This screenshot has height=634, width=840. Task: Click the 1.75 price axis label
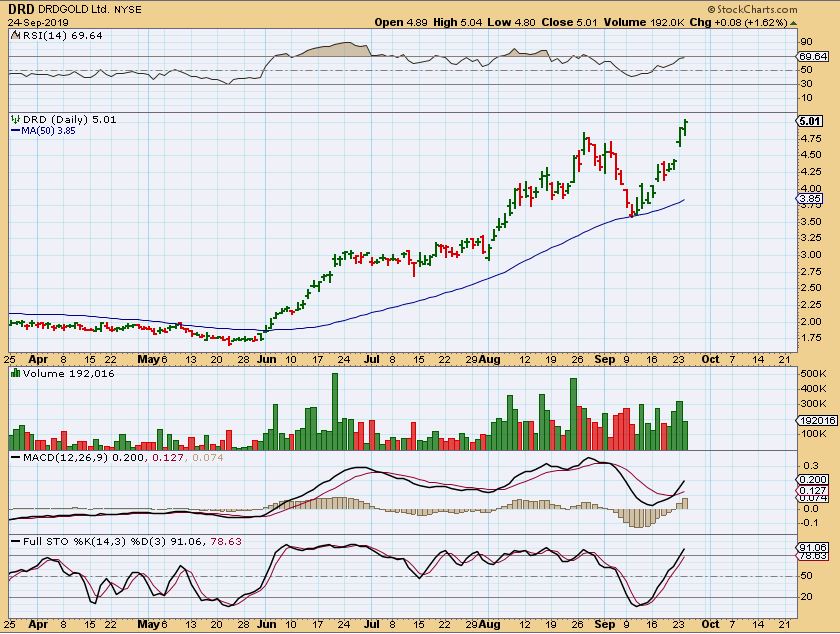pos(812,338)
